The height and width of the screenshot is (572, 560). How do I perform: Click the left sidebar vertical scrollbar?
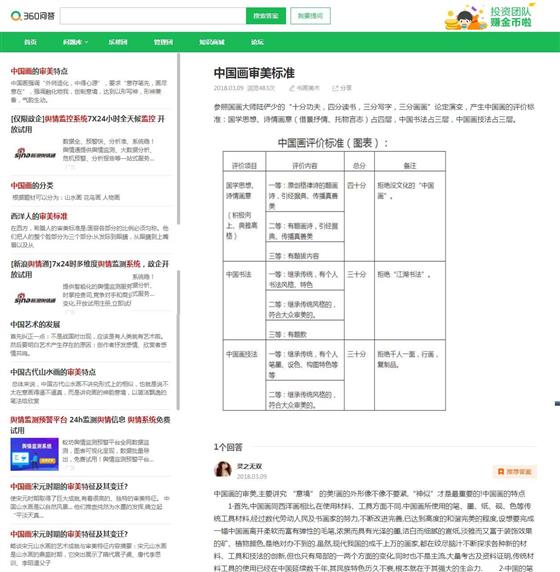[x=178, y=139]
